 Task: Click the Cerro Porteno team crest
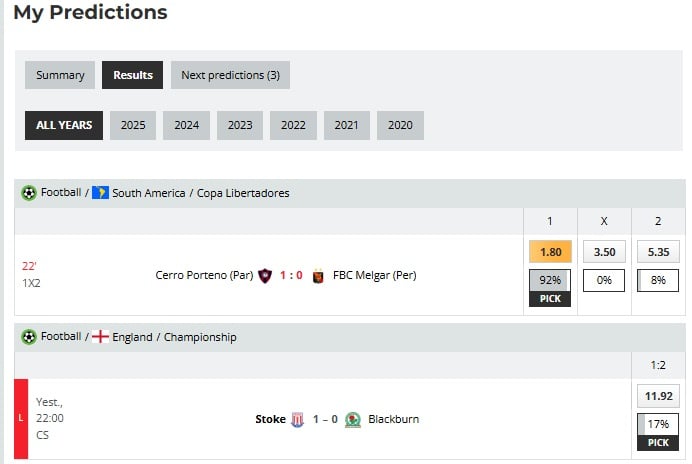click(265, 275)
